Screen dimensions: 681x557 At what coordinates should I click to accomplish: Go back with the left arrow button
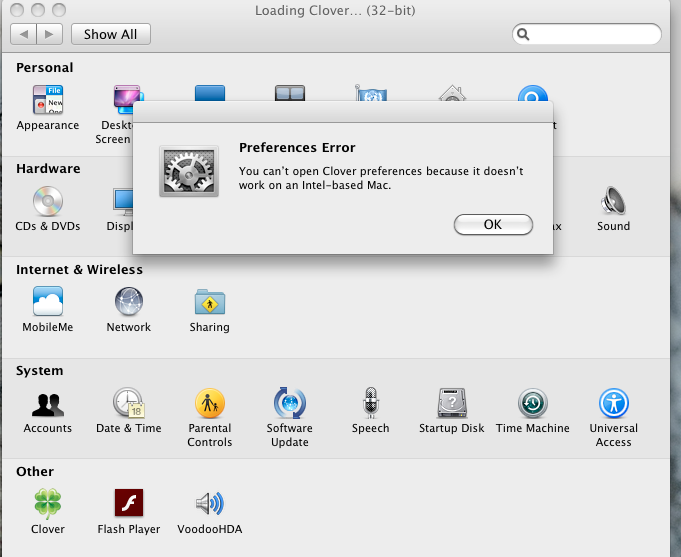click(23, 34)
